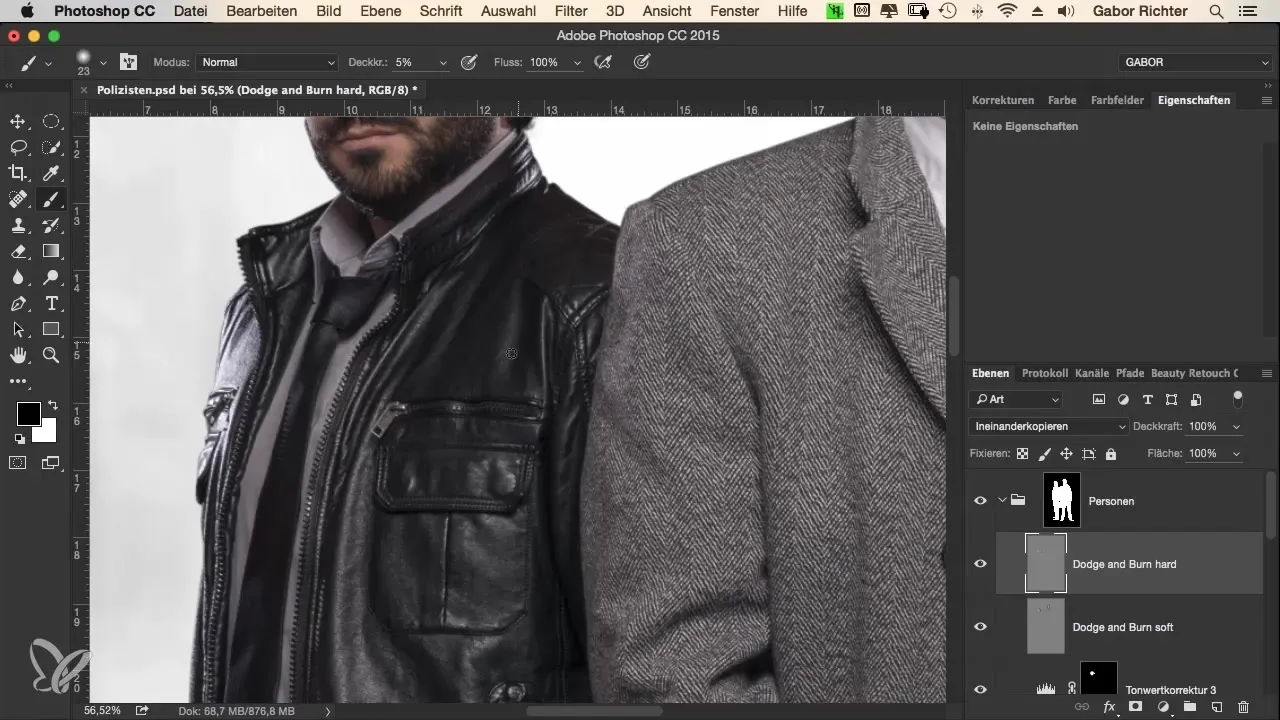Open the Brush panel toggle icon
The width and height of the screenshot is (1280, 720).
128,62
